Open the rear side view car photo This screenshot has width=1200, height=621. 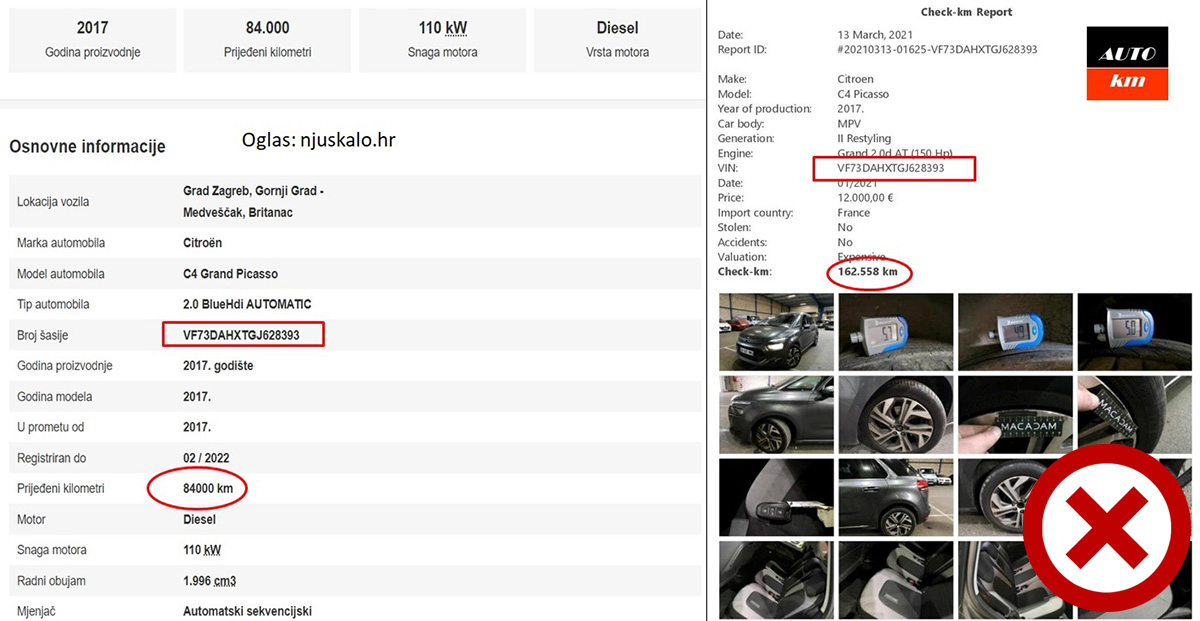pyautogui.click(x=895, y=497)
